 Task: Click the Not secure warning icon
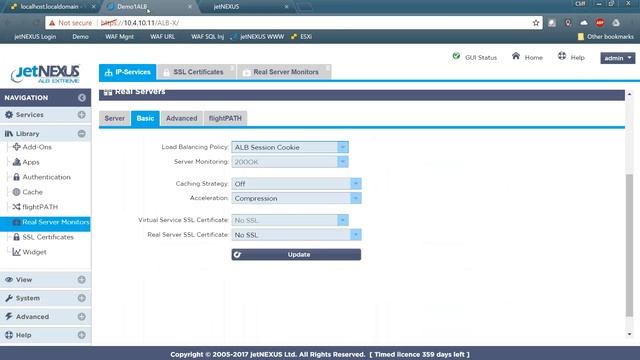pos(52,23)
